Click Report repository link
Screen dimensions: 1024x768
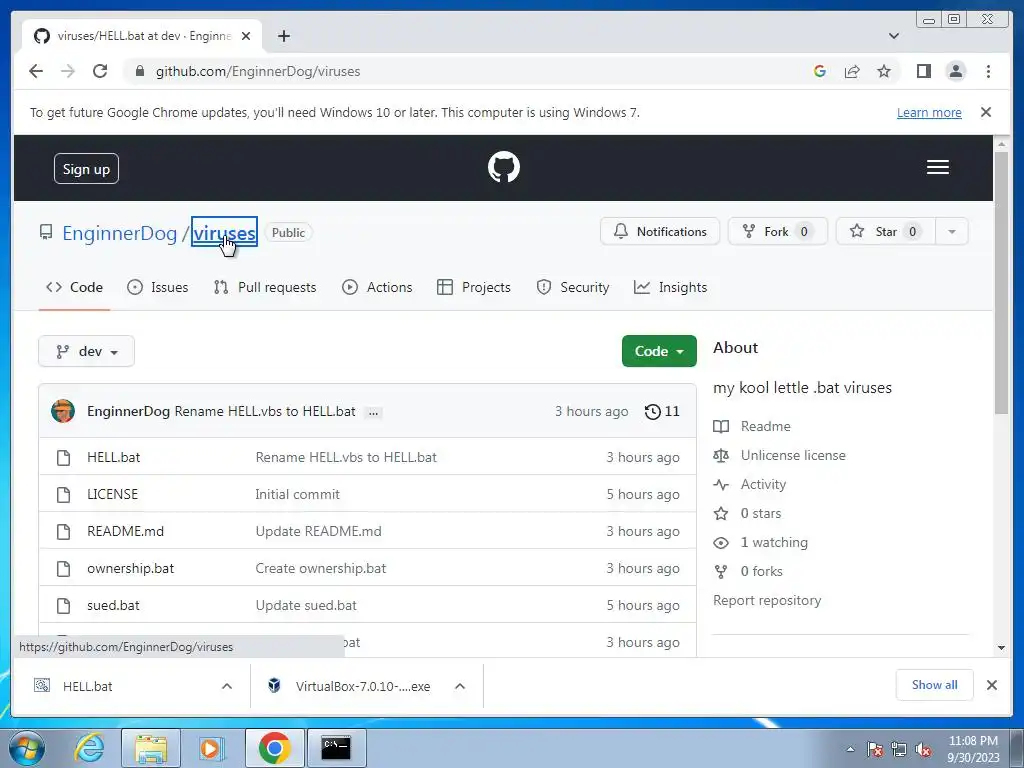click(767, 601)
